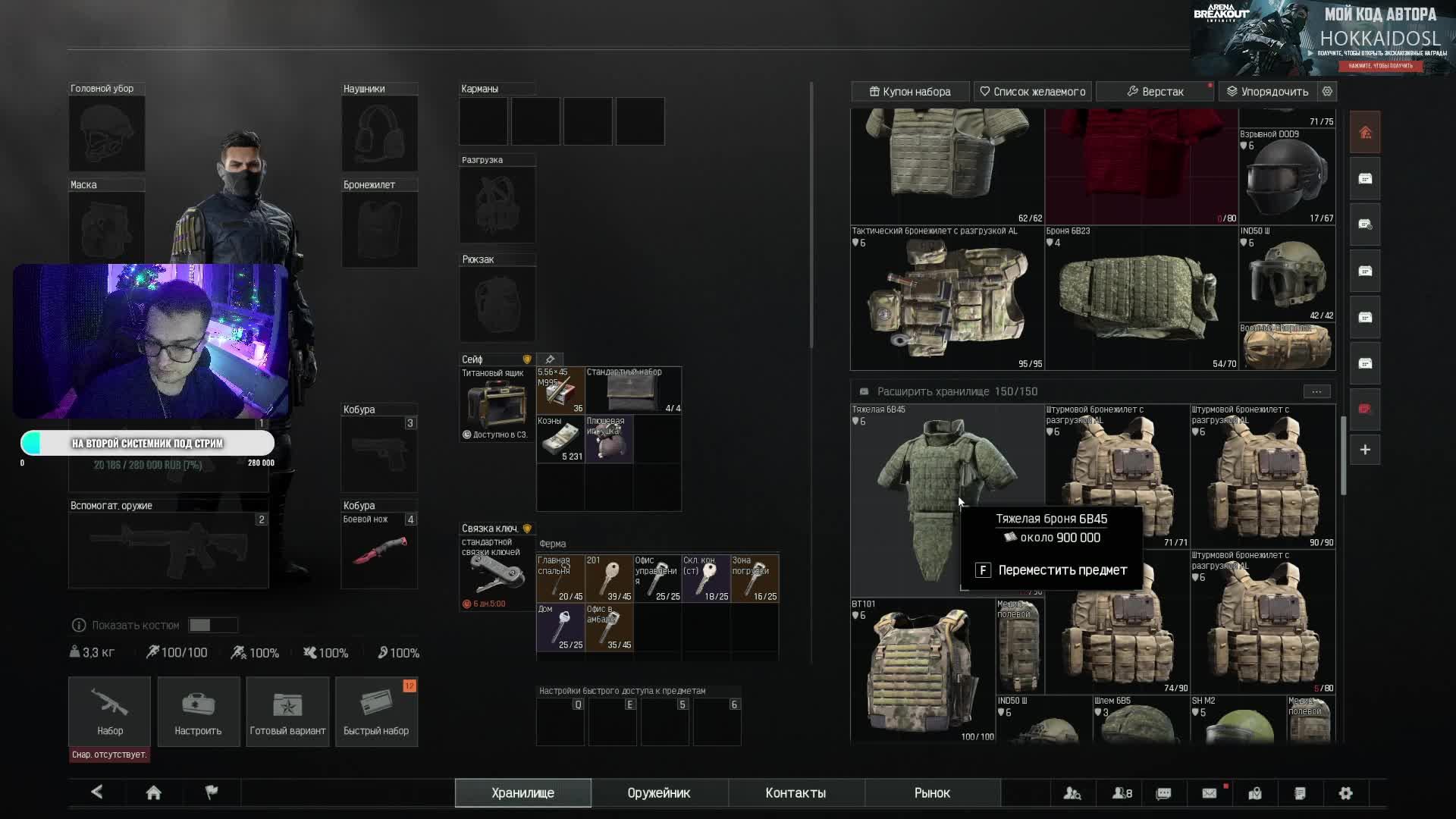Click the red-highlighted storage container icon

(x=1365, y=409)
